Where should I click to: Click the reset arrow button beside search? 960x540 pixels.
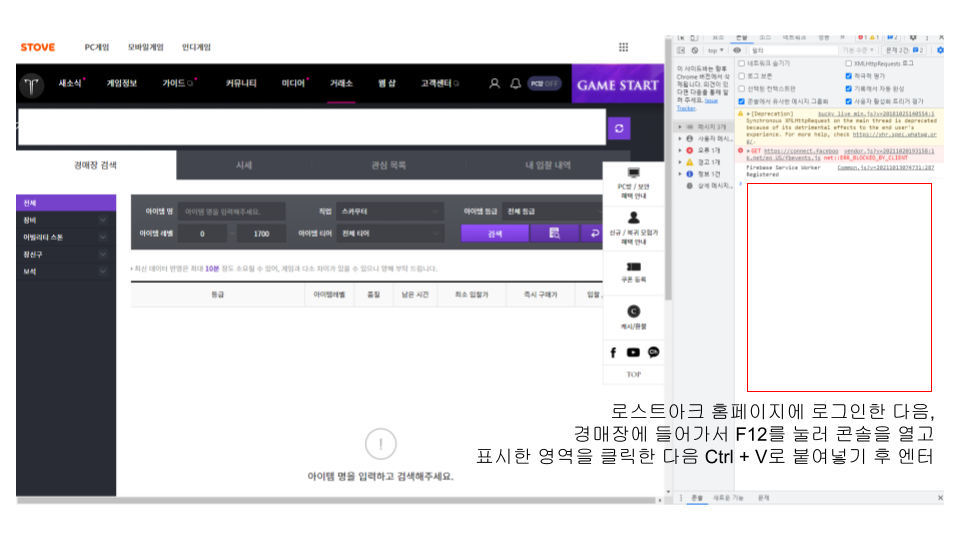pyautogui.click(x=594, y=233)
